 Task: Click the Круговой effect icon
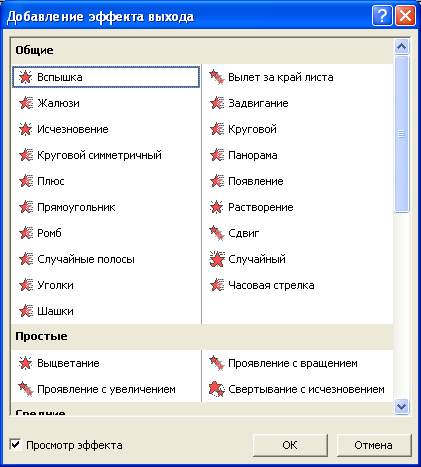pos(217,129)
